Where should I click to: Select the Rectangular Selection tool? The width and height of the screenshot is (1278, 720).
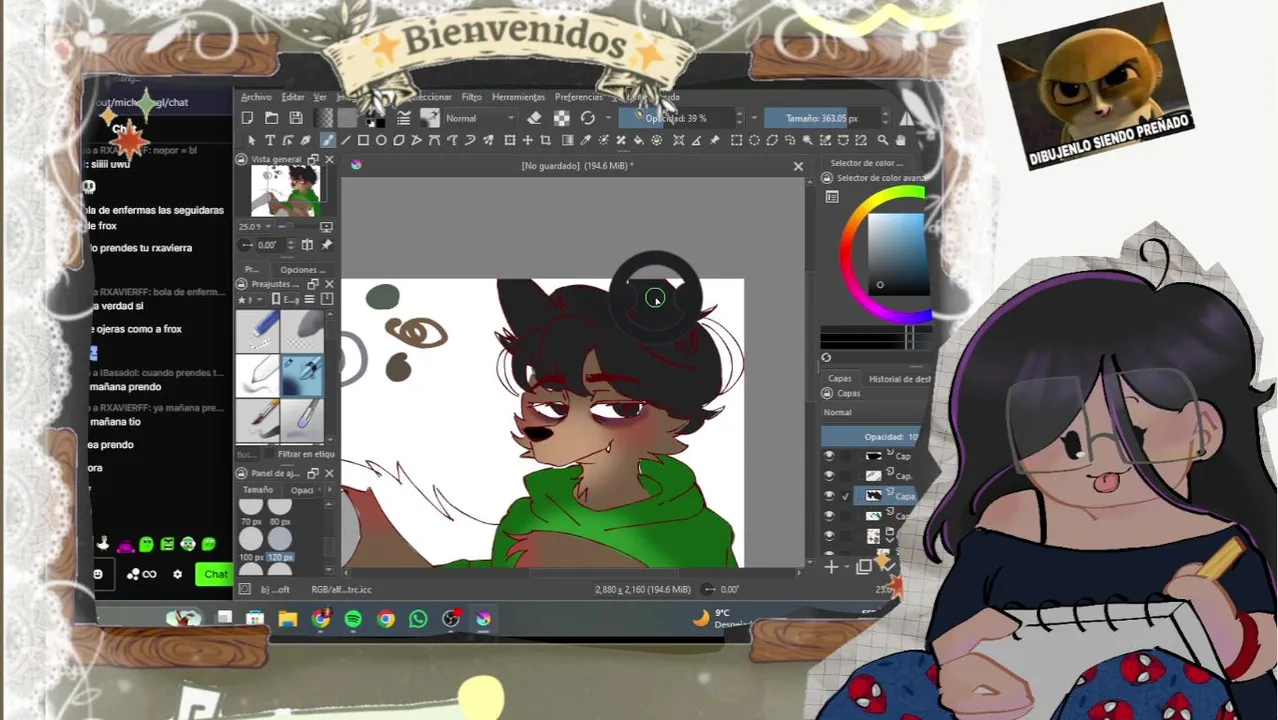point(735,140)
